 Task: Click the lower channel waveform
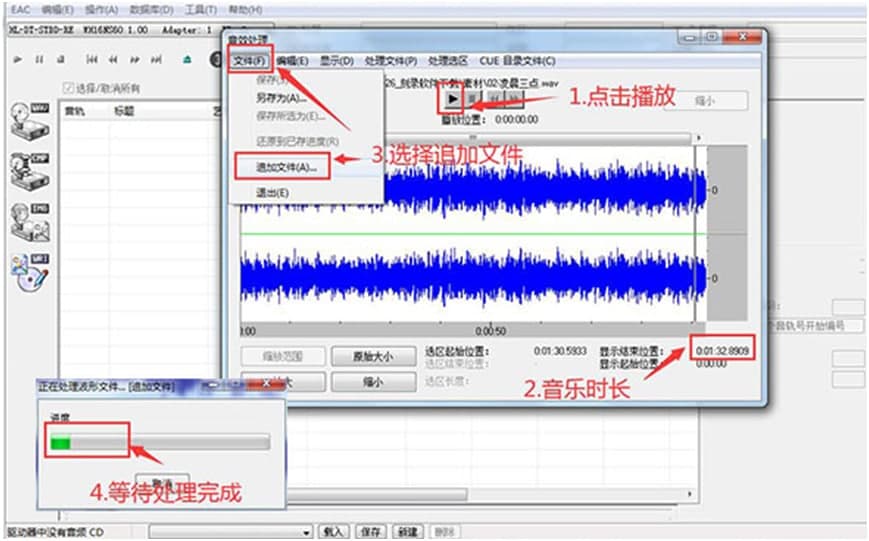click(x=474, y=278)
